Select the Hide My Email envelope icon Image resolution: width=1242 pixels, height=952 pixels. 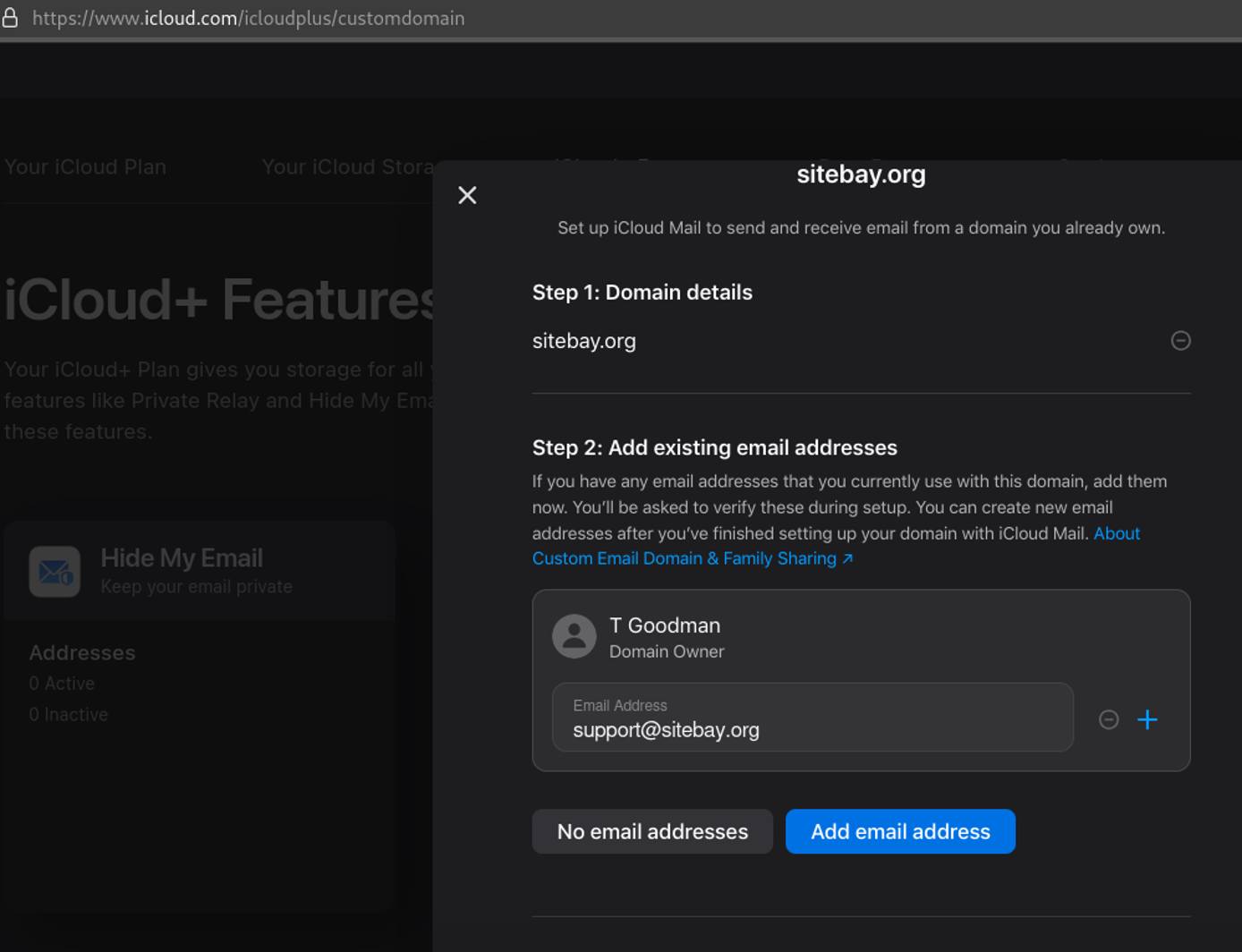click(54, 570)
